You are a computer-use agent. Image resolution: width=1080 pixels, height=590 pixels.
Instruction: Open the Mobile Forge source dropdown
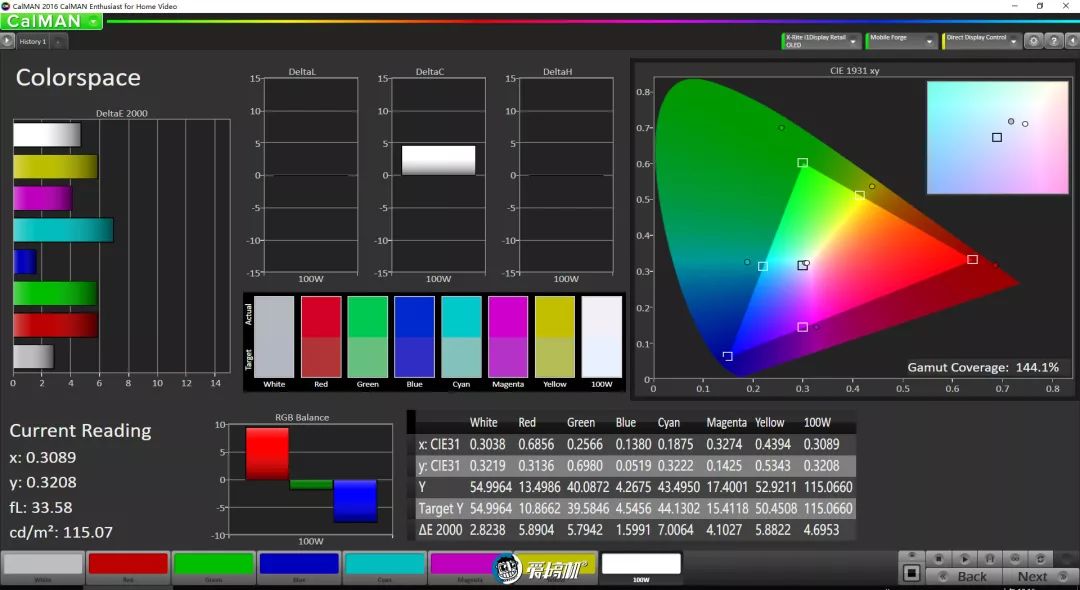931,41
